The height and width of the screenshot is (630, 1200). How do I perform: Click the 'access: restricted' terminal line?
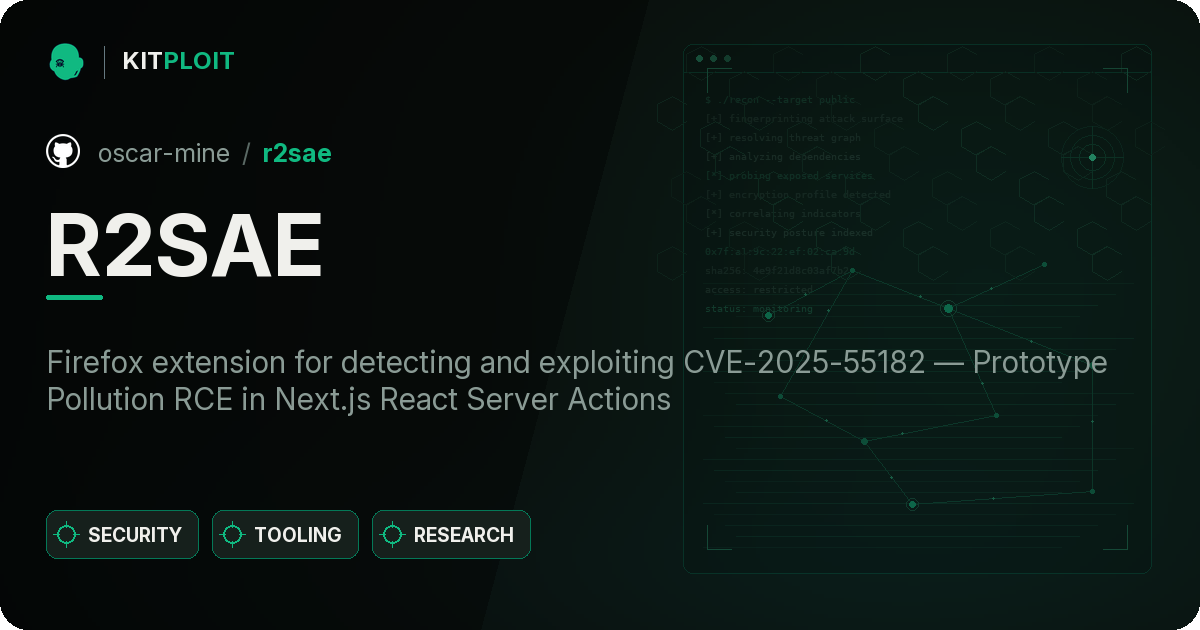point(759,290)
